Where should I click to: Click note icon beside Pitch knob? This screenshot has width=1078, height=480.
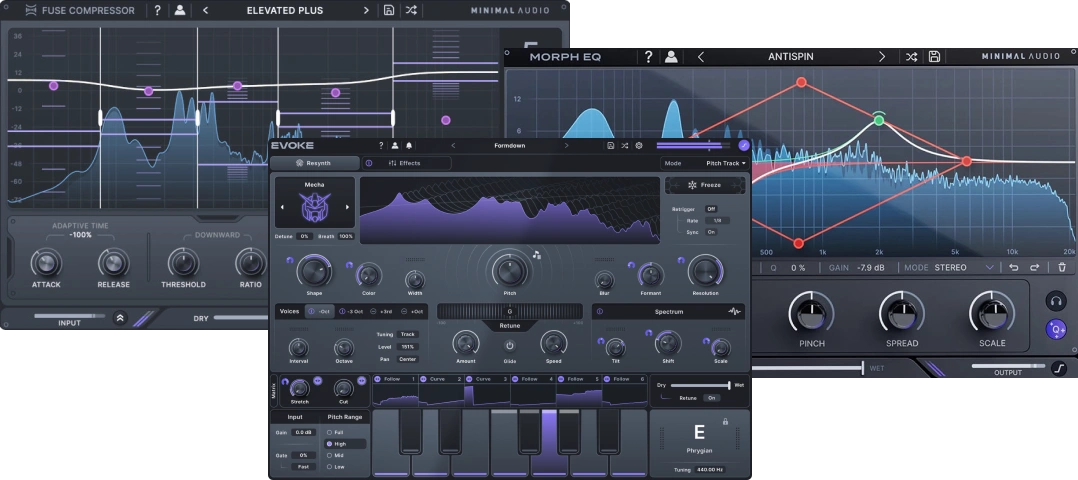tap(536, 255)
